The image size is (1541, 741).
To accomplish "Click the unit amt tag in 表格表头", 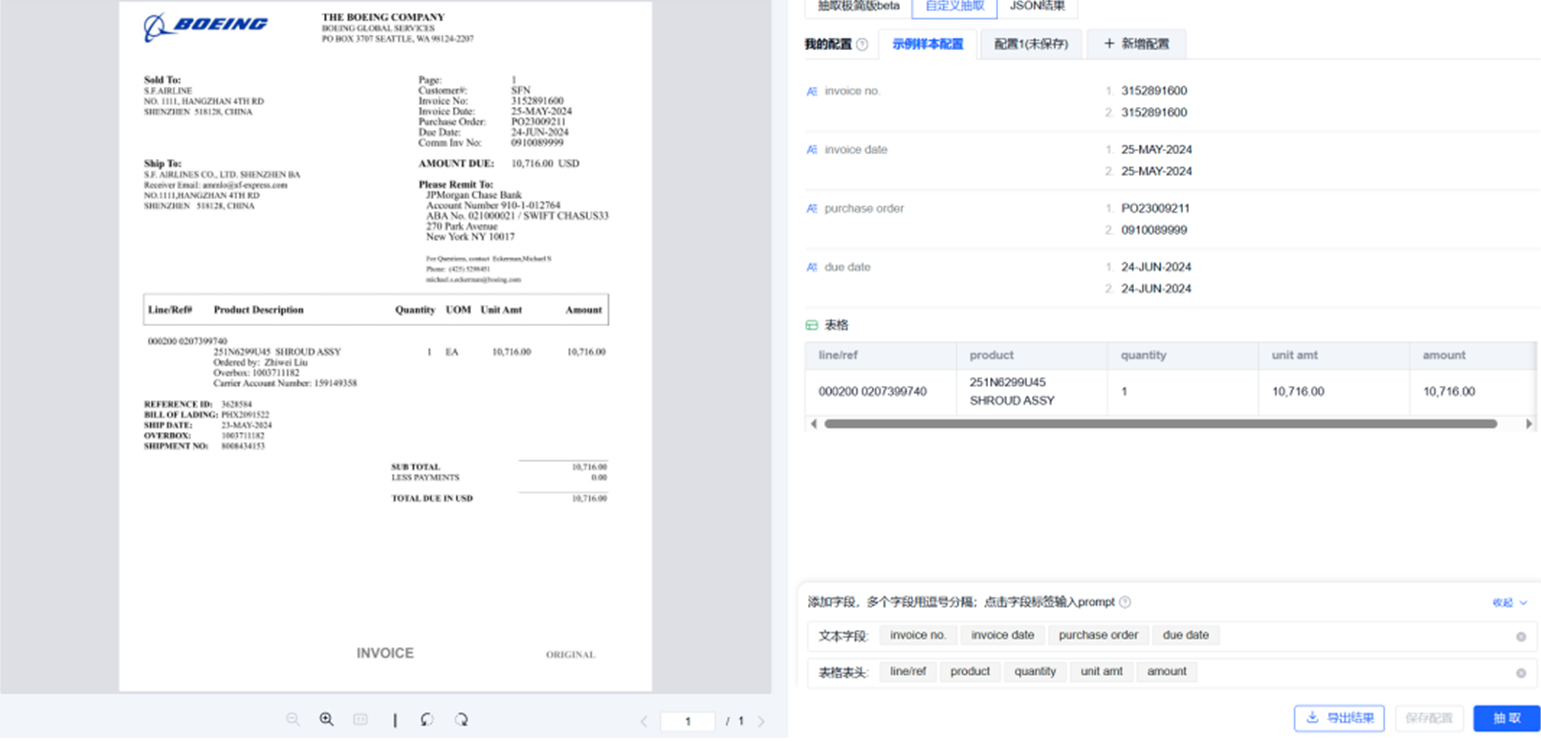I will click(x=1101, y=672).
